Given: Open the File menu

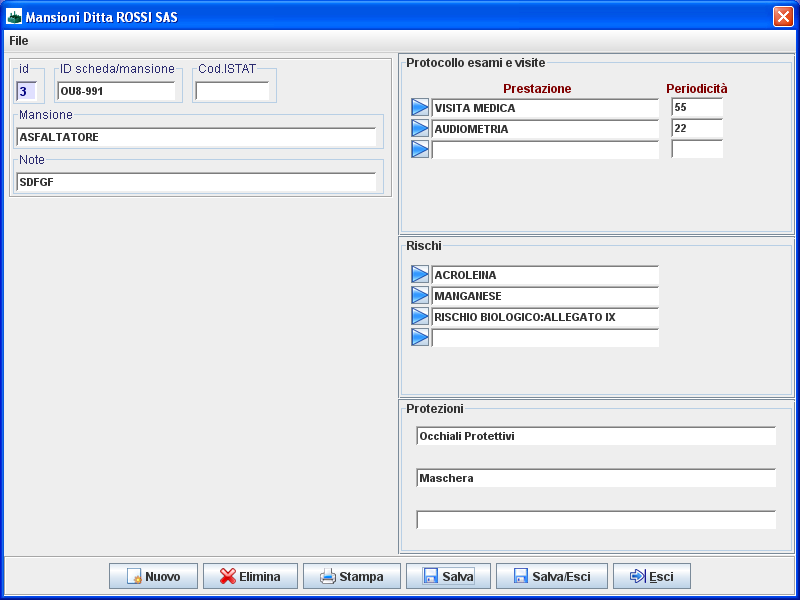Looking at the screenshot, I should click(x=19, y=41).
